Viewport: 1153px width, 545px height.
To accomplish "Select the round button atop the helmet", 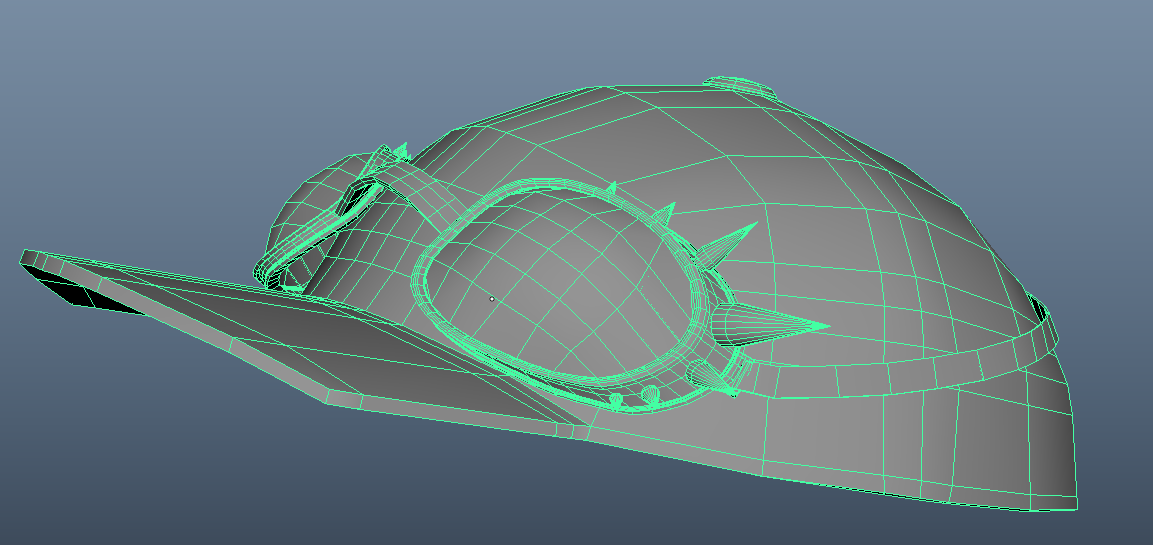I will [740, 86].
